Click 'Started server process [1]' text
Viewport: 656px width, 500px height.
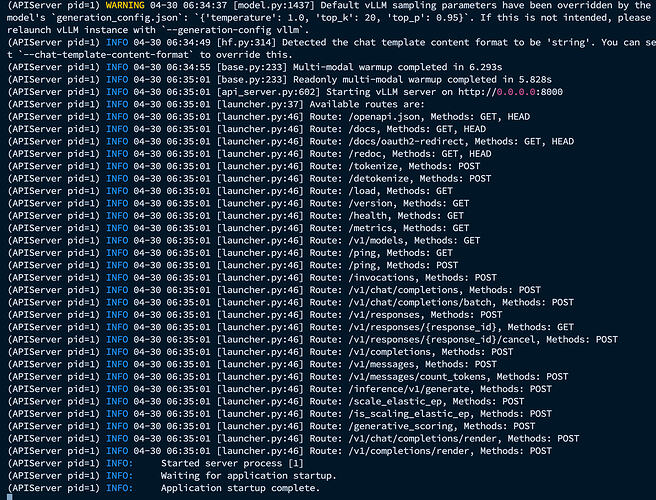[232, 464]
